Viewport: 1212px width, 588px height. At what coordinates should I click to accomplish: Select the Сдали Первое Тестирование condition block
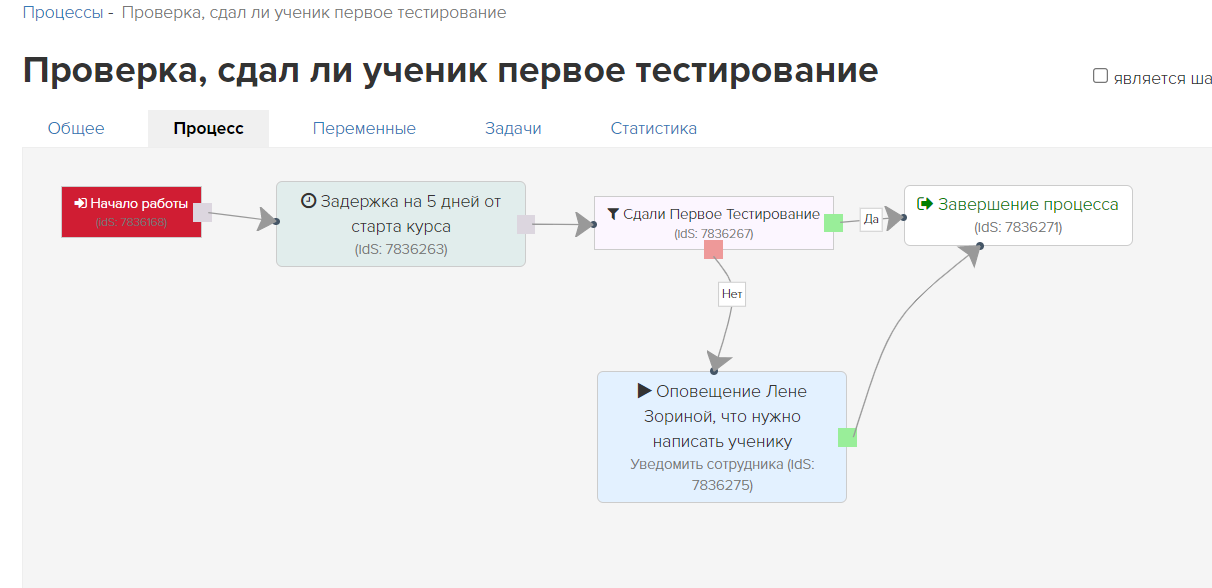[714, 222]
